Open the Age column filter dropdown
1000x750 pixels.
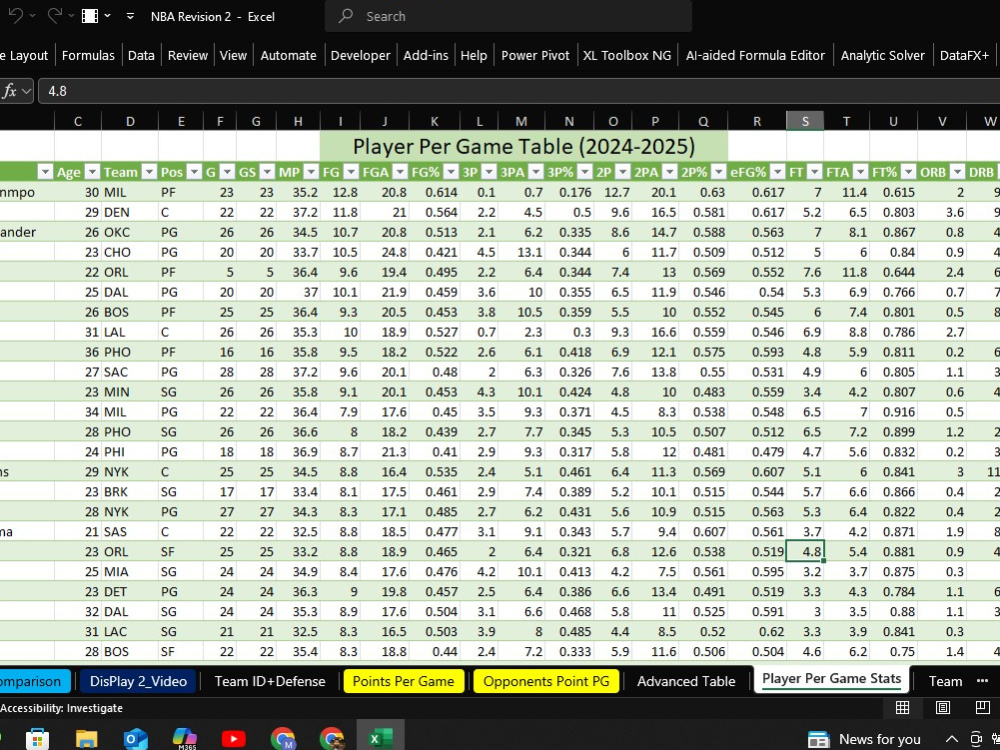pyautogui.click(x=93, y=172)
